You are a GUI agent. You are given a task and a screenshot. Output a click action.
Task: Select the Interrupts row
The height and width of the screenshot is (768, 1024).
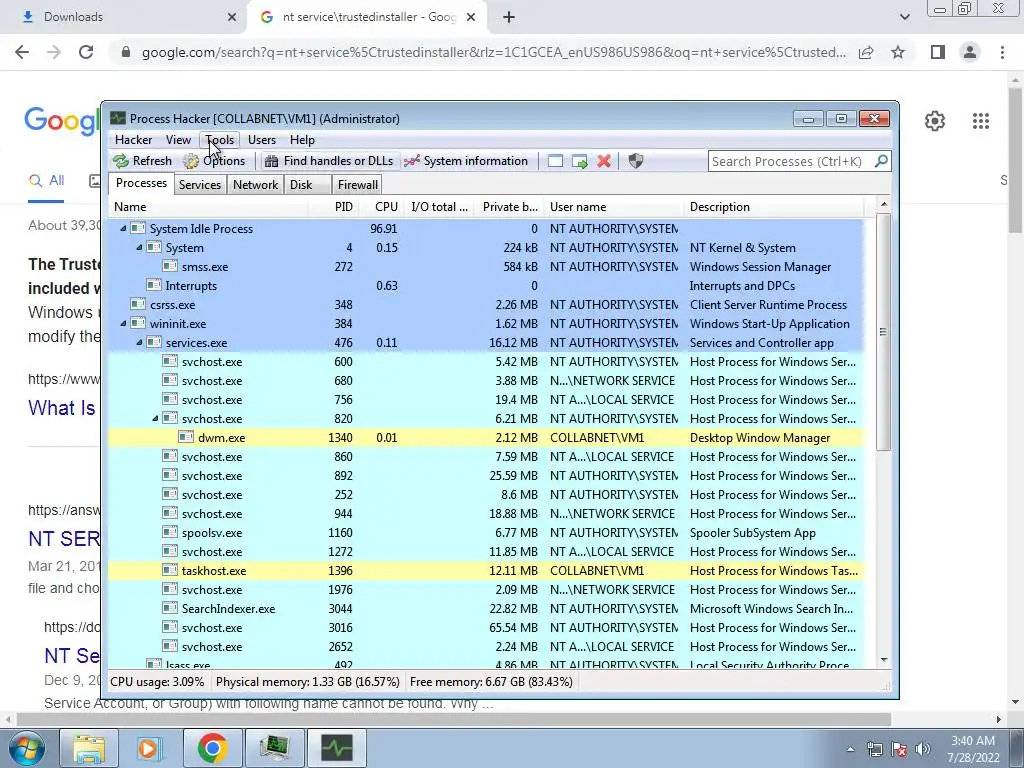[486, 285]
